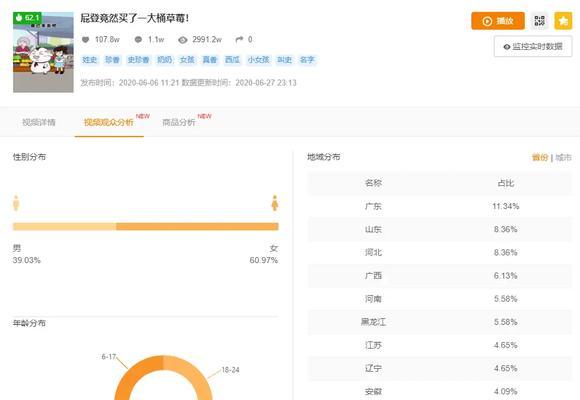Select the 珍香 tag
The width and height of the screenshot is (580, 400).
click(112, 60)
